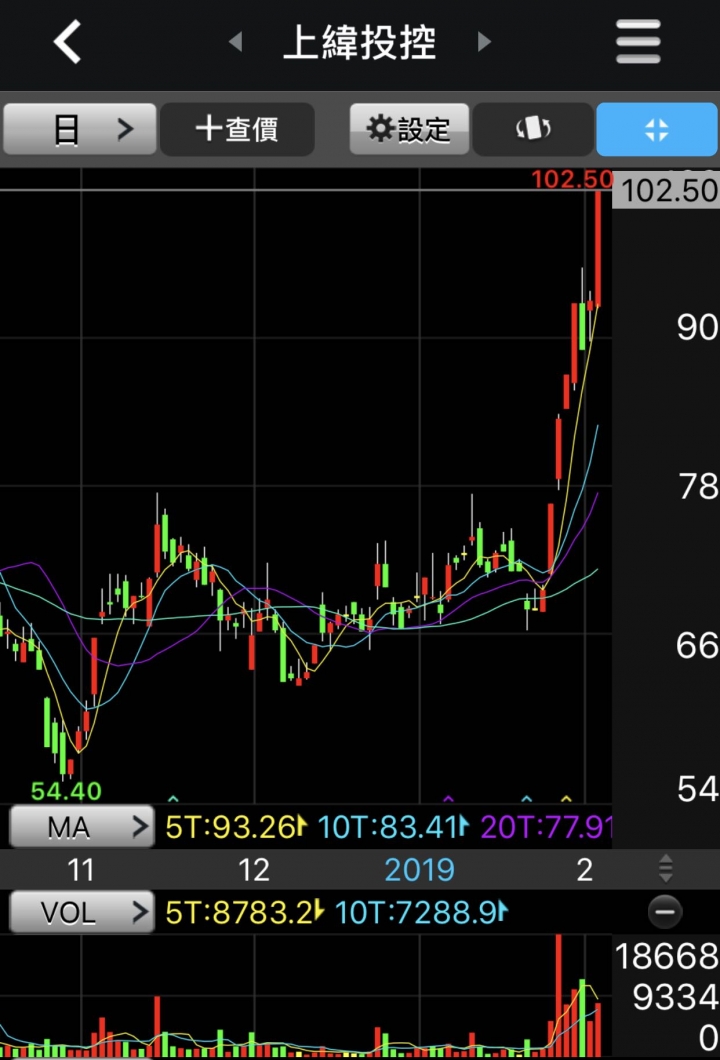
Task: Tap the 10T:7288.9 volume average
Action: [416, 913]
